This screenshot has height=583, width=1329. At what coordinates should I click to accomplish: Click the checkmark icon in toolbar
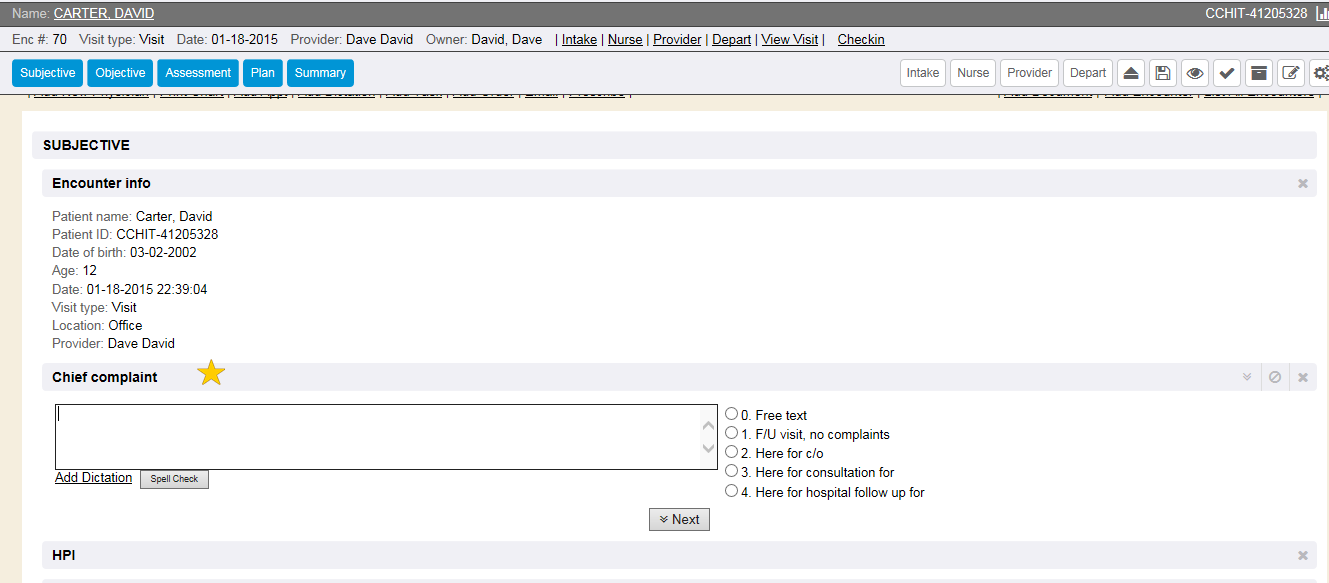pos(1226,73)
